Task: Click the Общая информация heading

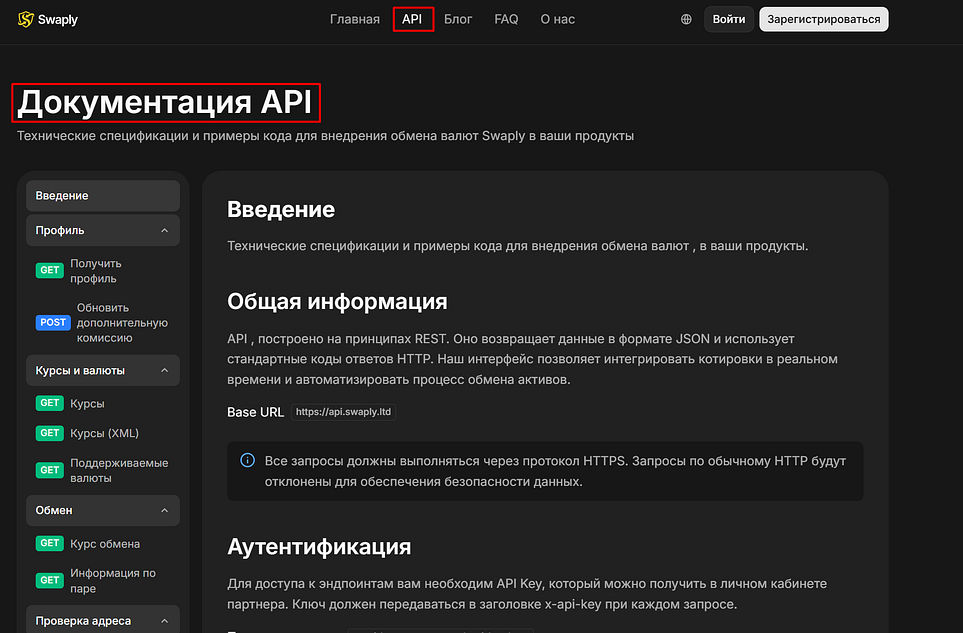Action: [x=337, y=301]
